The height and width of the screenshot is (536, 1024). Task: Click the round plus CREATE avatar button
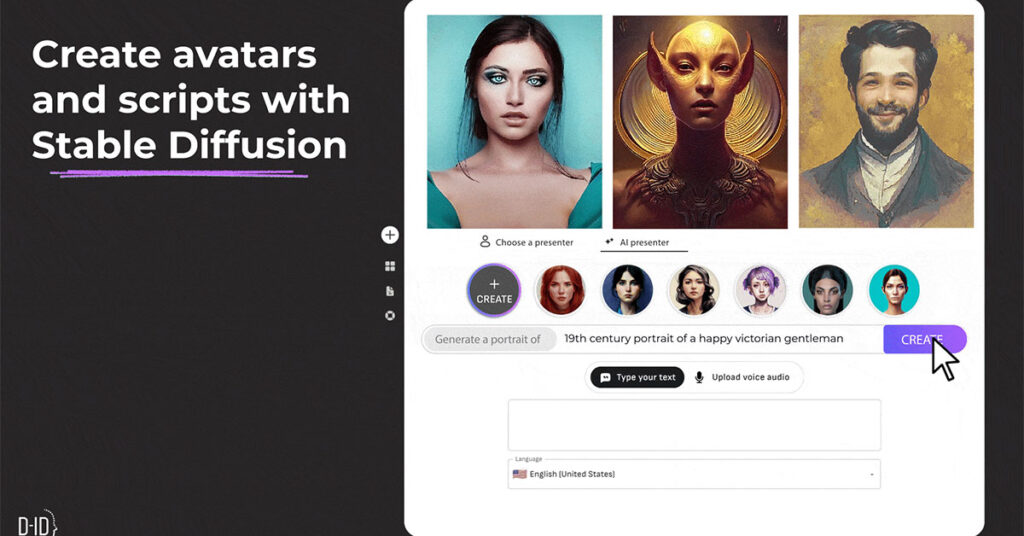494,291
